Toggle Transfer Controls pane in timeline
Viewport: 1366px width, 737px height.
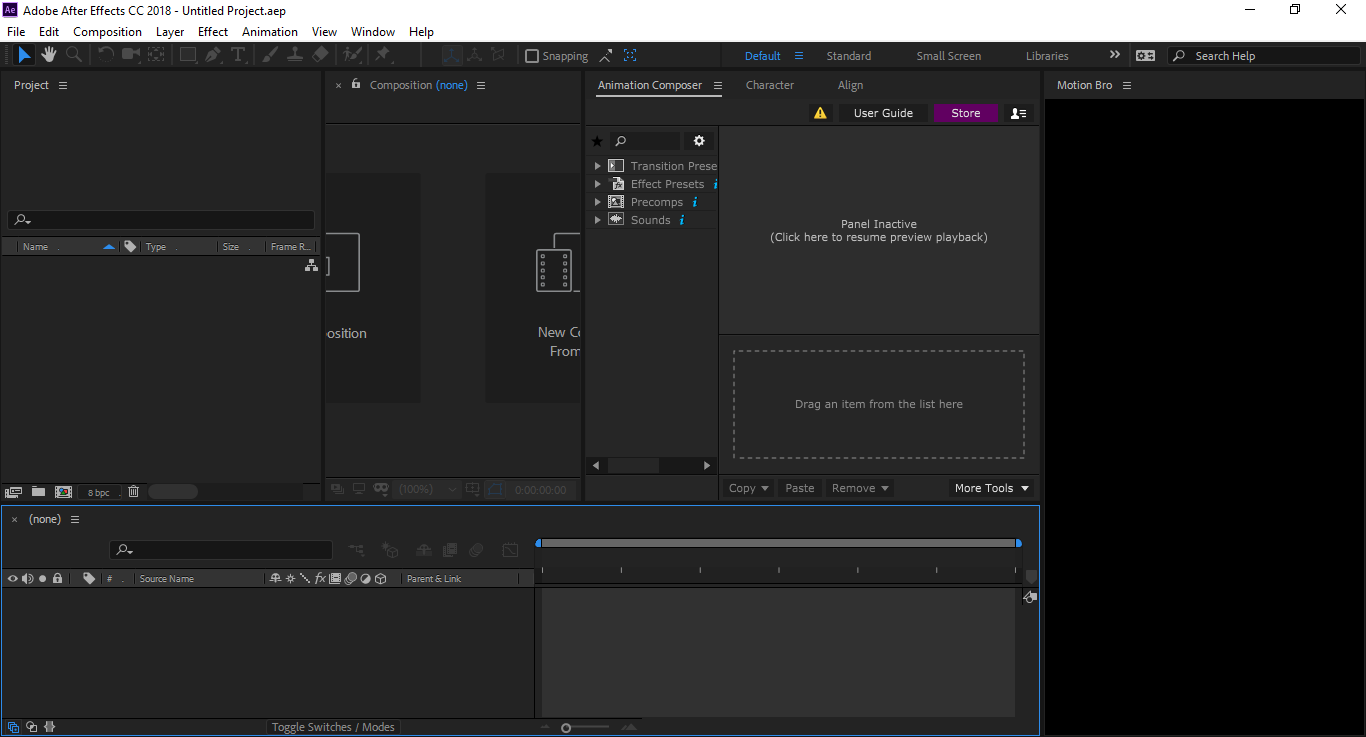(32, 727)
